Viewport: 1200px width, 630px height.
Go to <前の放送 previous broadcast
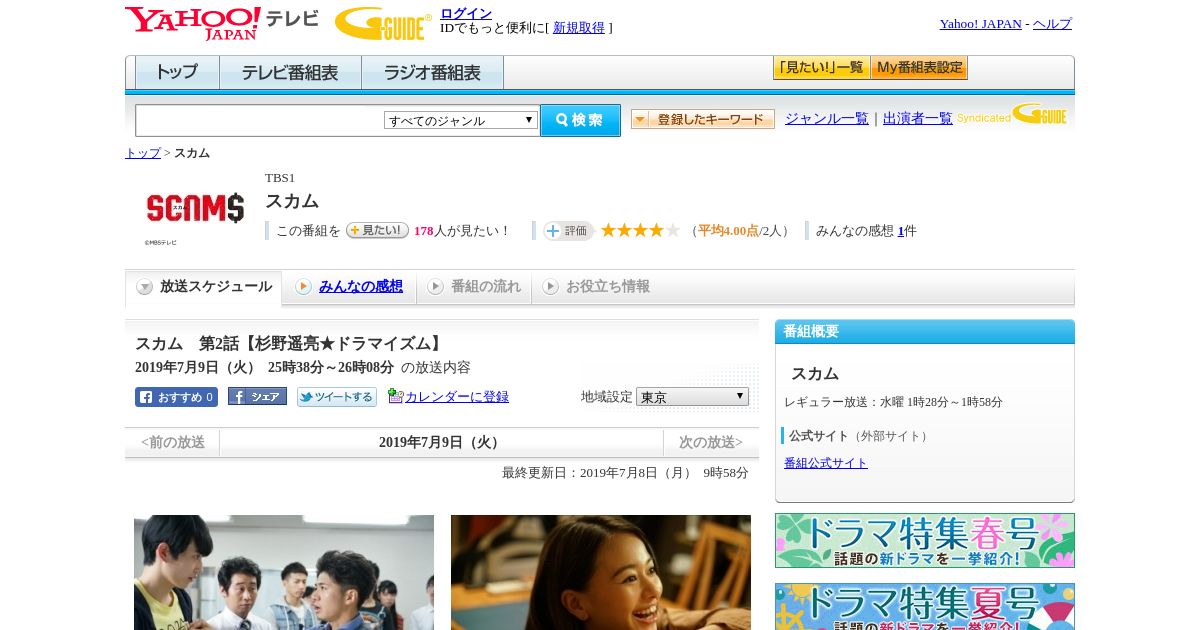(173, 442)
